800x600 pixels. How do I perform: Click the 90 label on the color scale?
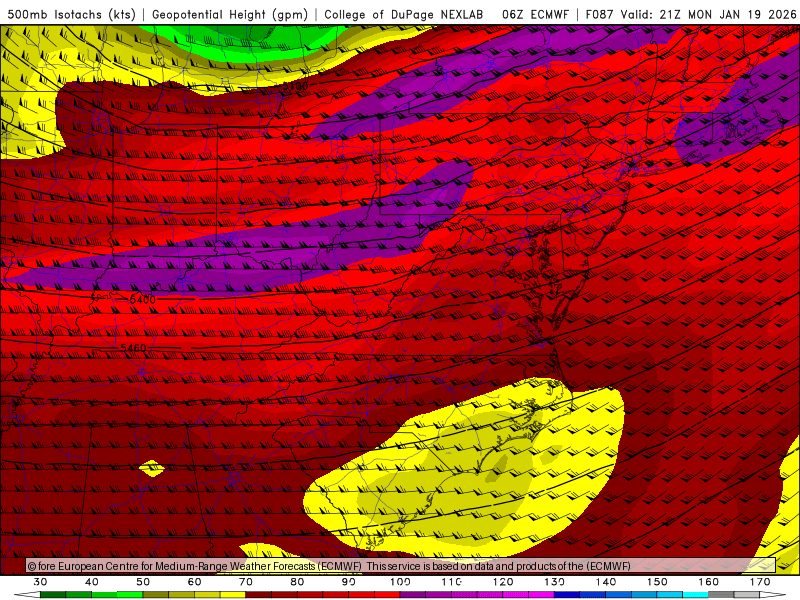point(349,582)
